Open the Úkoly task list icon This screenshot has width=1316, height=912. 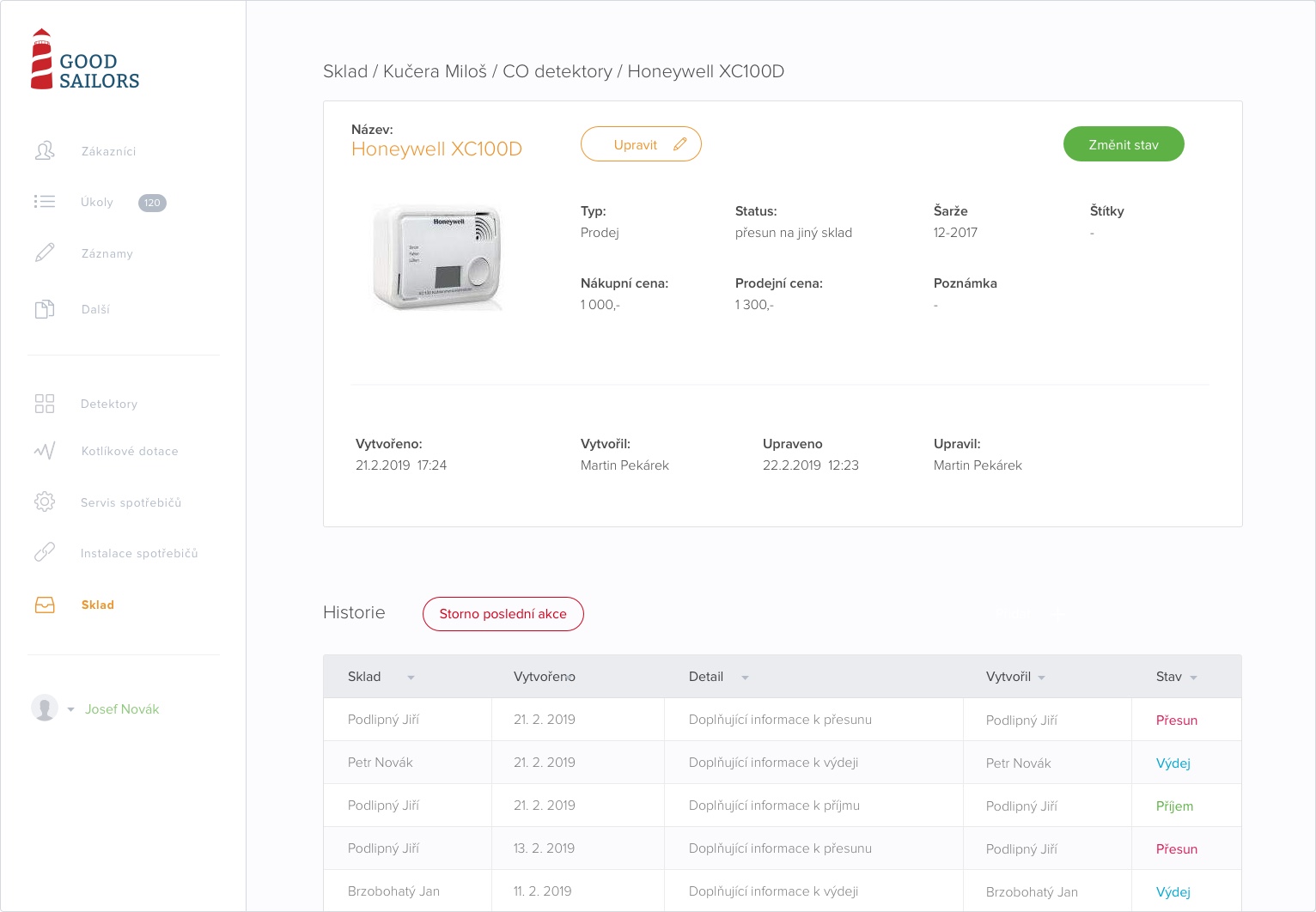tap(45, 202)
